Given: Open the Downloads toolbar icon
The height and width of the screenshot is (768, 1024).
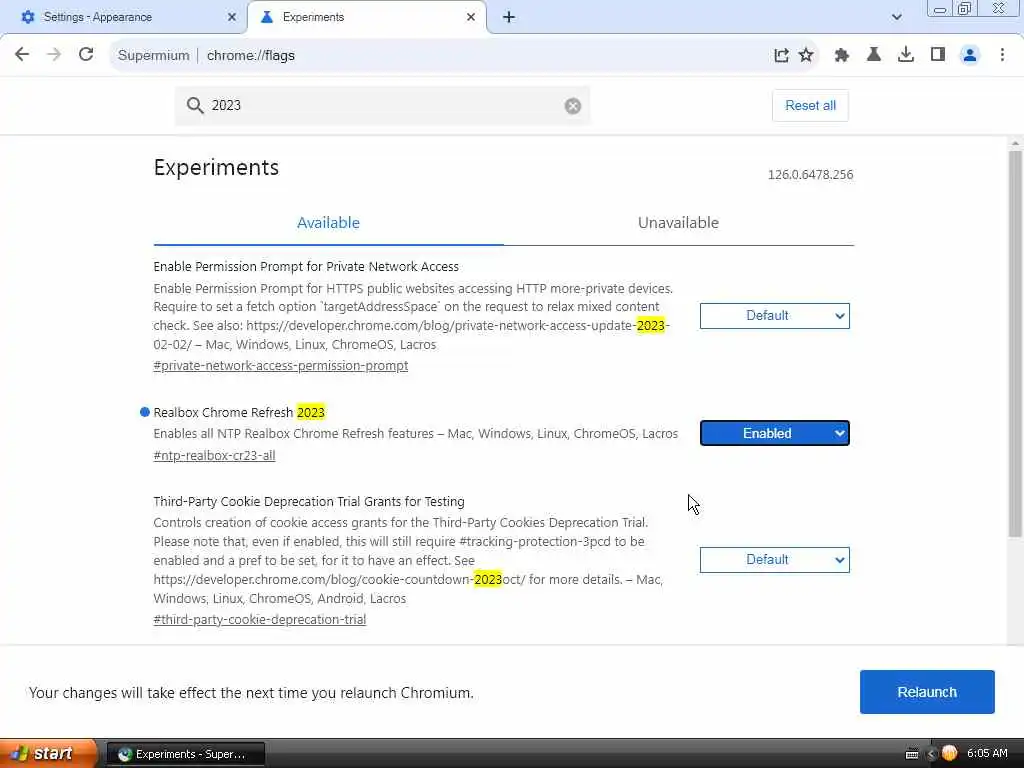Looking at the screenshot, I should (906, 55).
